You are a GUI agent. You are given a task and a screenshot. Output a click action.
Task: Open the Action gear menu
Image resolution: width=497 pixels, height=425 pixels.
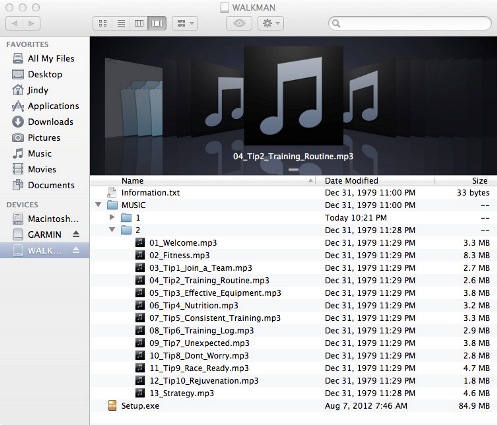point(271,23)
